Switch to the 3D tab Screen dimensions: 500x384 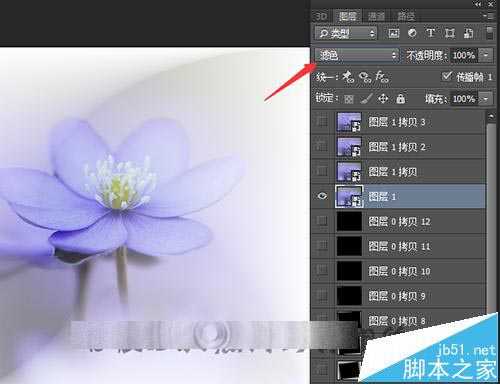point(321,16)
